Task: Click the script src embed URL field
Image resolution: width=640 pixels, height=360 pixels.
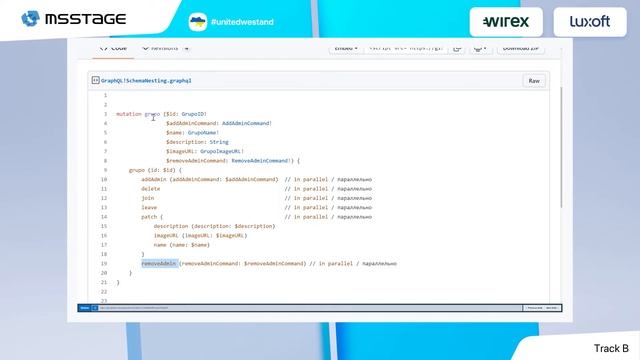Action: point(406,48)
